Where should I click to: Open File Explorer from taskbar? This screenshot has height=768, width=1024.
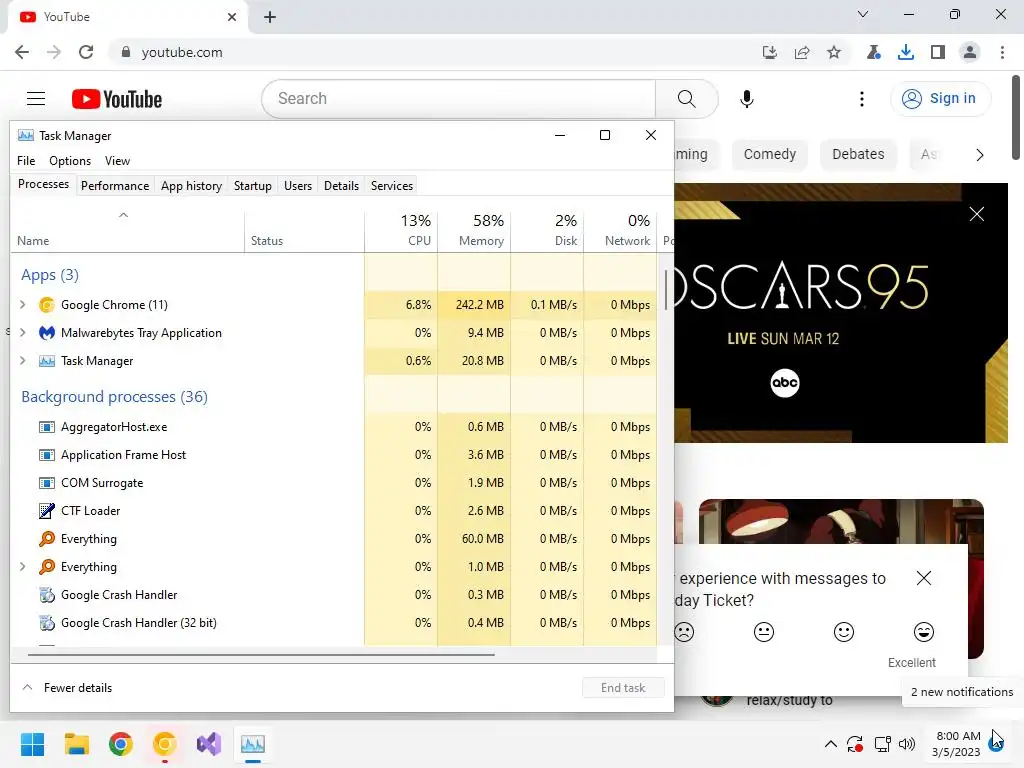click(x=76, y=744)
